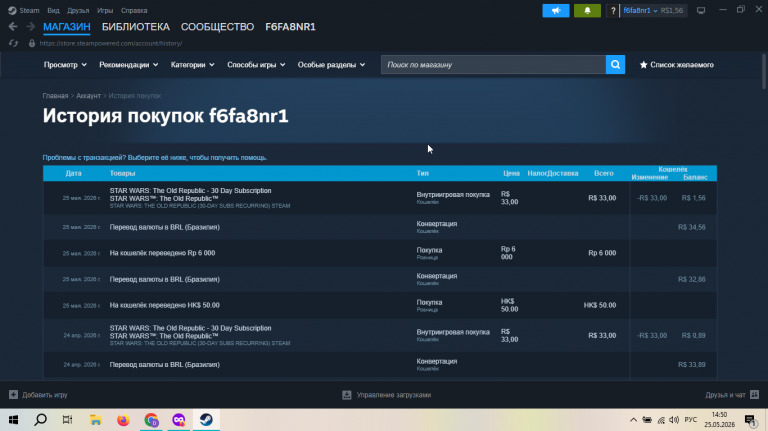Expand the Категории dropdown
768x431 pixels.
click(192, 65)
